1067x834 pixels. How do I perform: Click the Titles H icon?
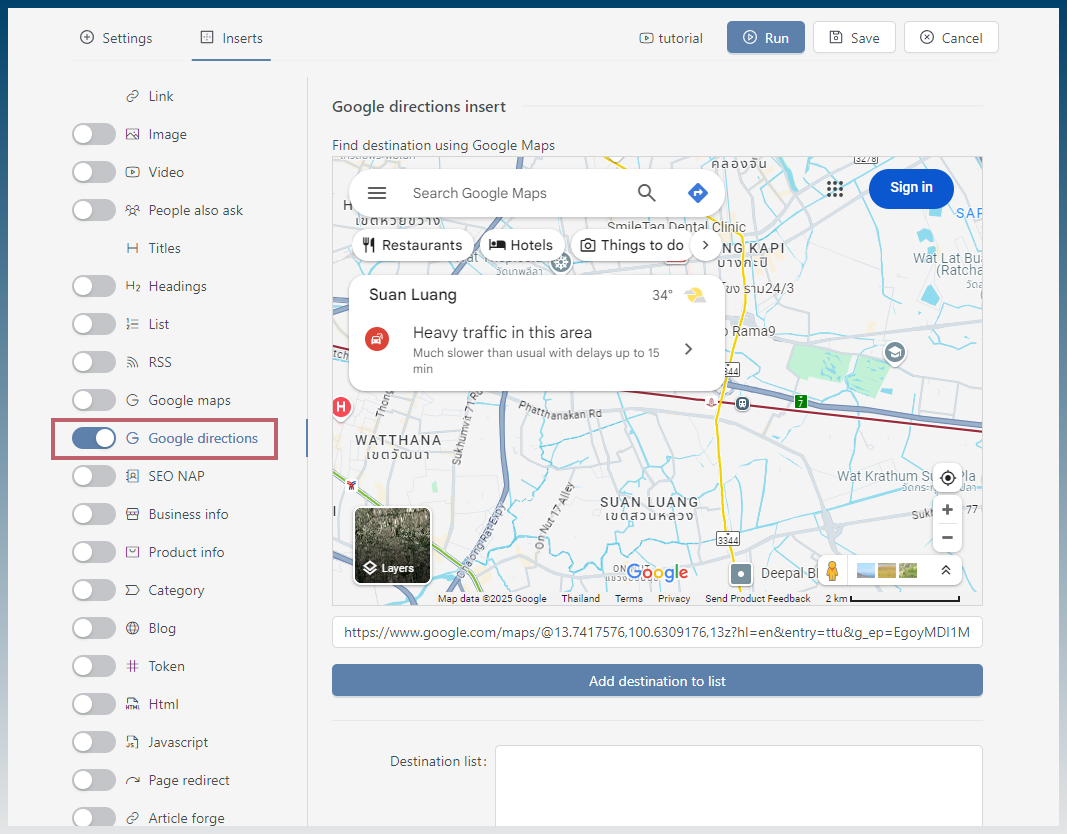[x=133, y=248]
